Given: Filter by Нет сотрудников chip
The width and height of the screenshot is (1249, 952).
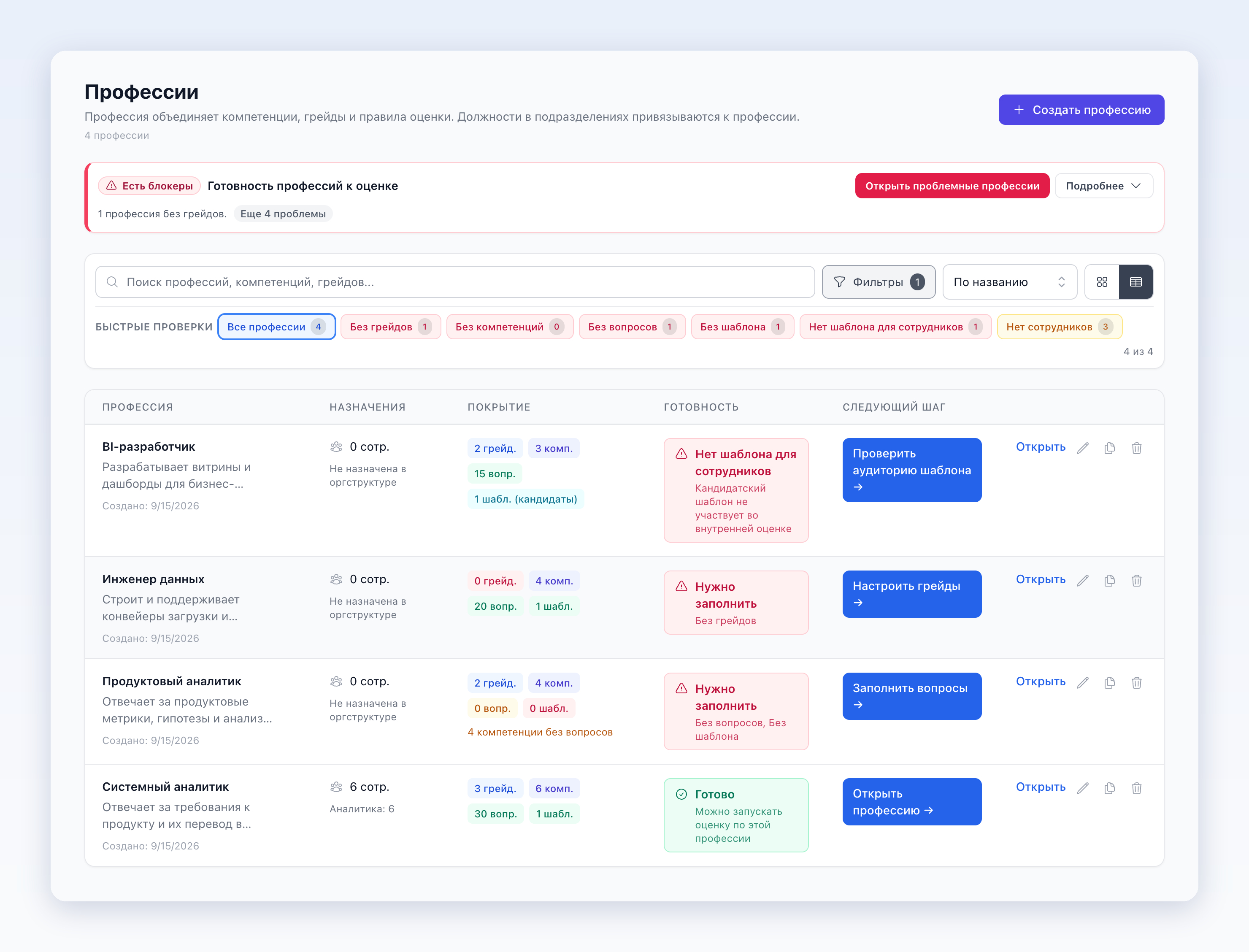Looking at the screenshot, I should coord(1059,326).
